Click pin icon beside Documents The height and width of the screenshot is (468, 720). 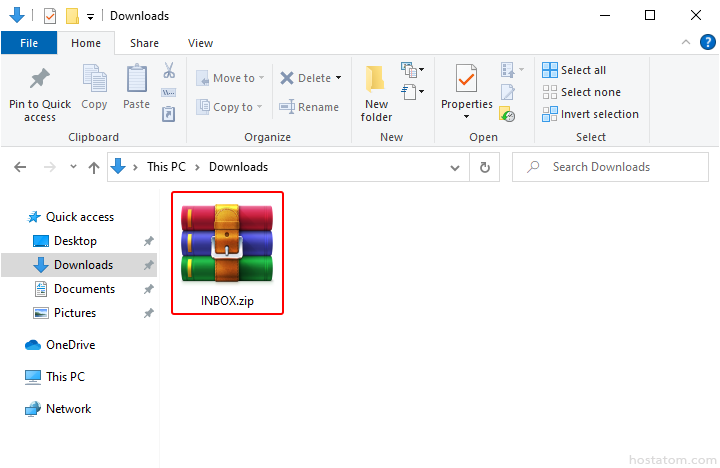148,289
